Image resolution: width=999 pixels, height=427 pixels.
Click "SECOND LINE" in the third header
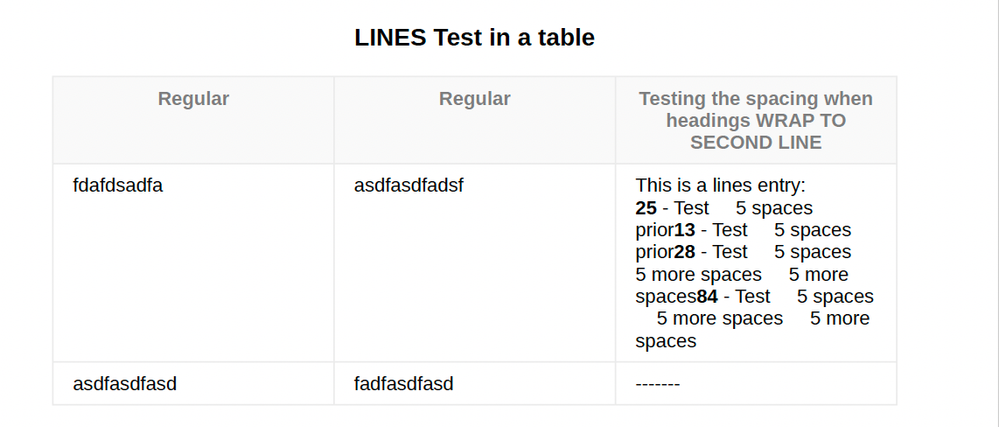[x=755, y=143]
